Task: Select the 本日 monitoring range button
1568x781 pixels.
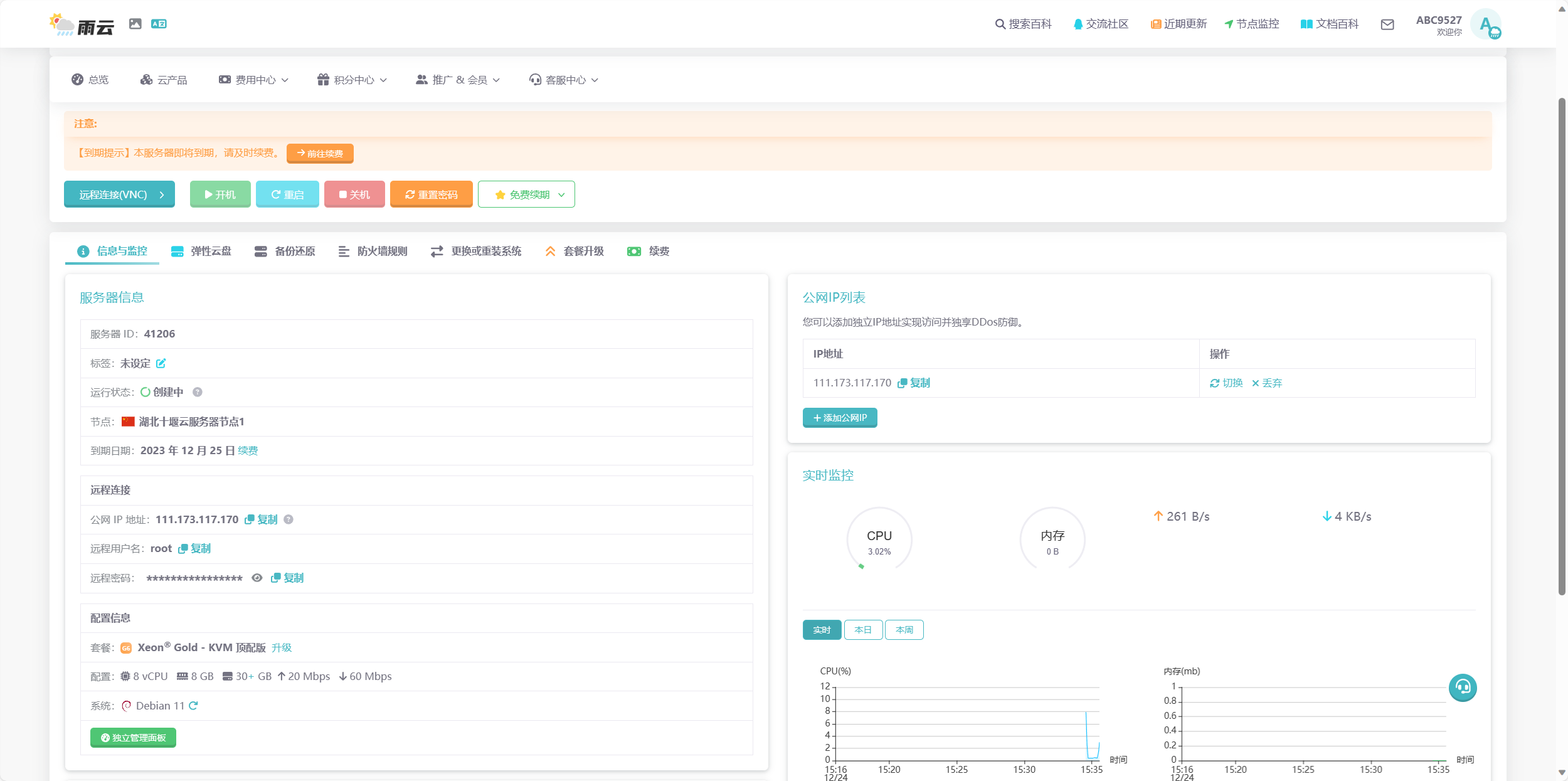Action: coord(863,630)
